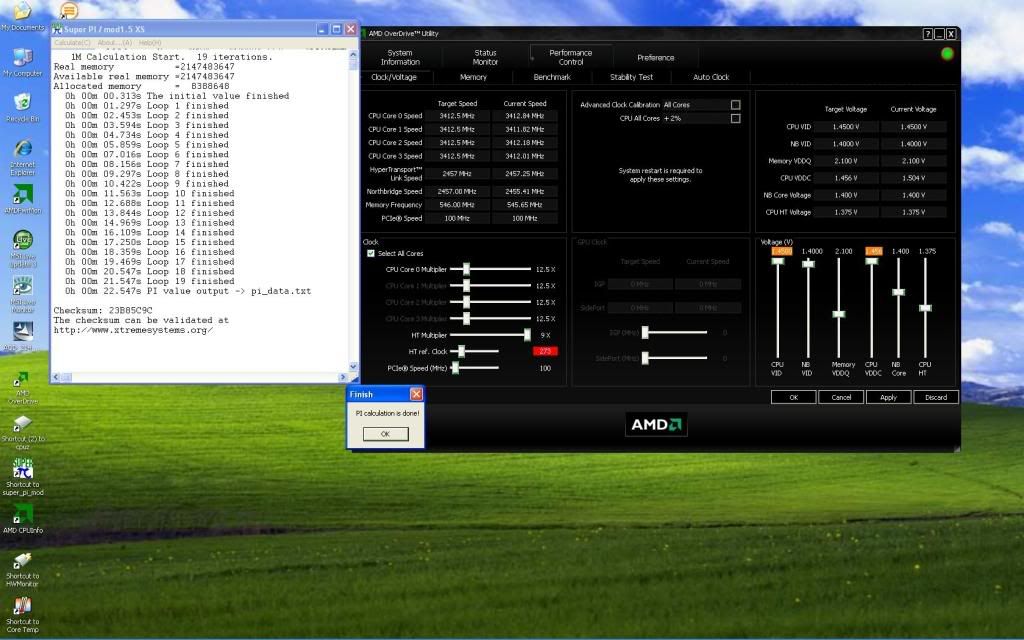Click the Memory VDDQ voltage slider handle
Viewport: 1024px width, 640px height.
point(839,314)
